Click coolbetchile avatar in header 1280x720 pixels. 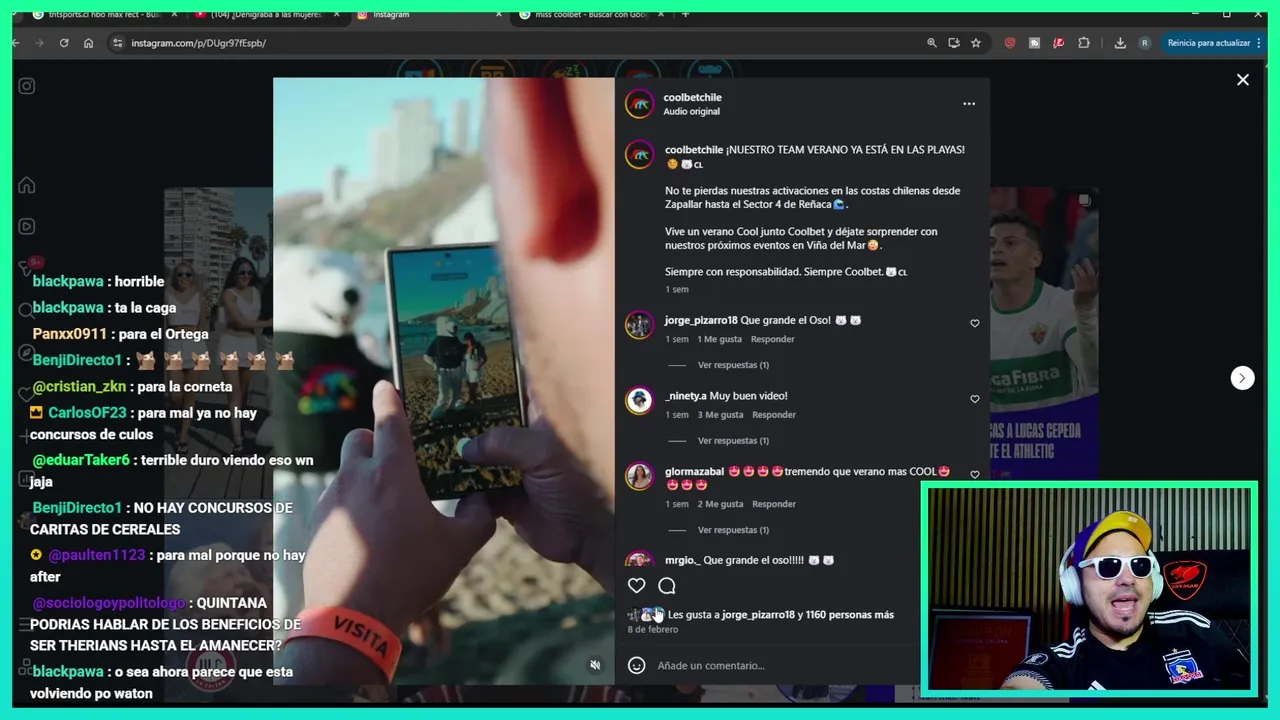click(x=639, y=104)
